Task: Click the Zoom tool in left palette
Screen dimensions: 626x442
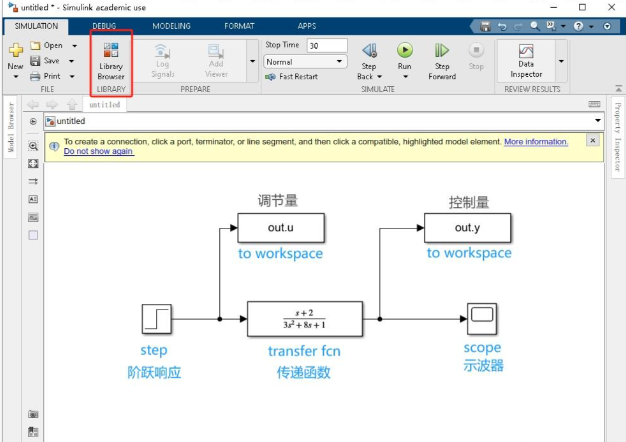Action: pyautogui.click(x=33, y=146)
